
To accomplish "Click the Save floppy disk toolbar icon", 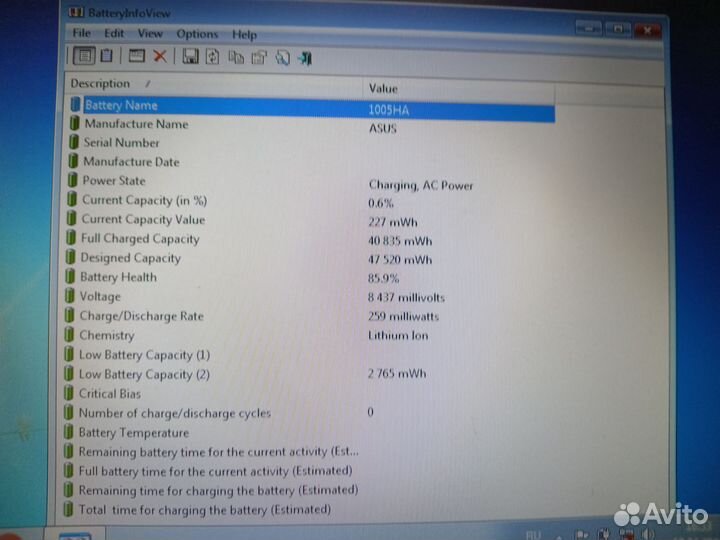I will [190, 56].
